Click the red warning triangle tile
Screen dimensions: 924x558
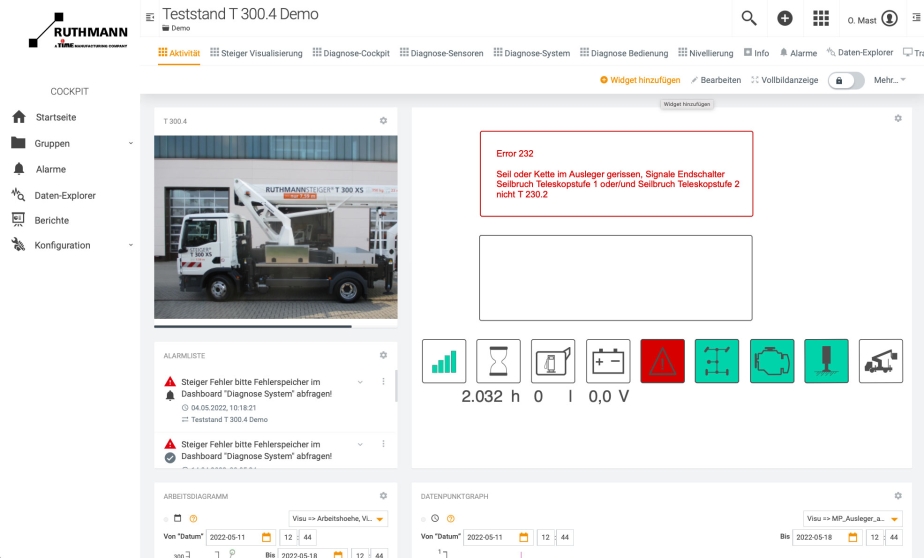tap(662, 361)
